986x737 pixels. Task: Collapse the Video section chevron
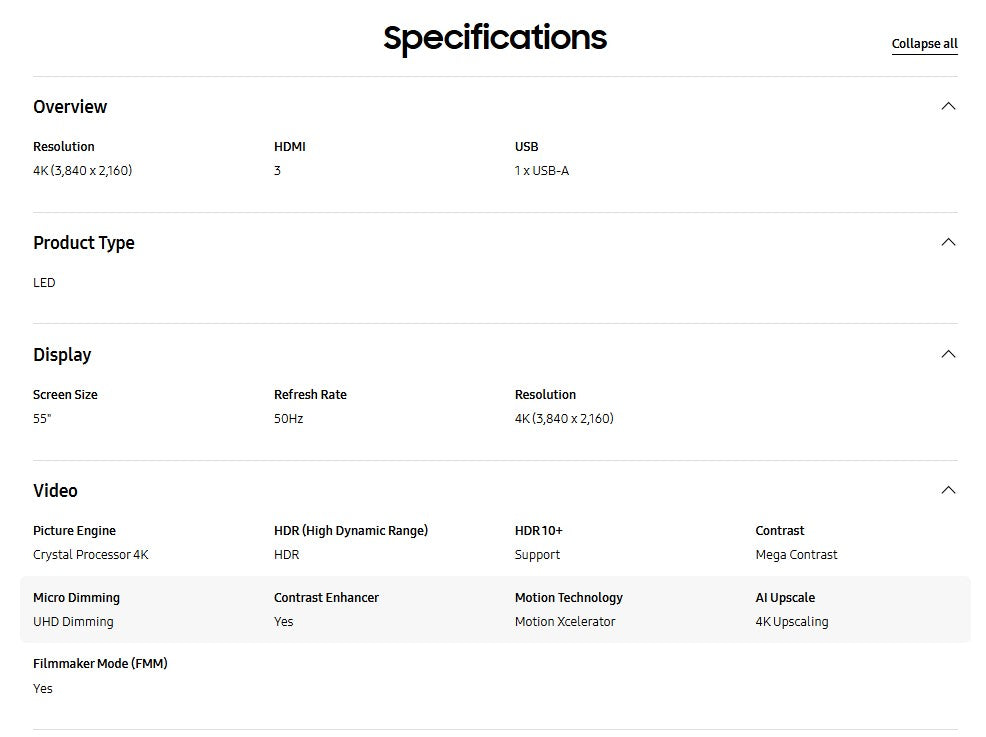point(948,490)
